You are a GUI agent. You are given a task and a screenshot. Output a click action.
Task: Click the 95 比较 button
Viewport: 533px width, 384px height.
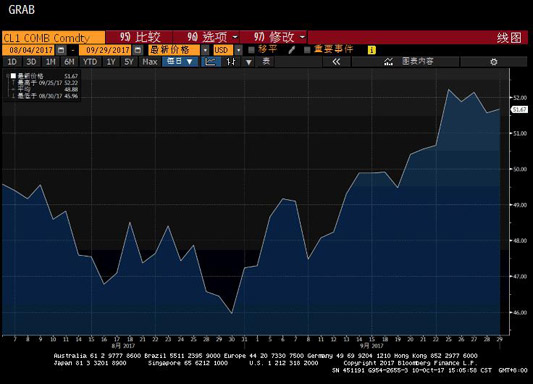coord(139,37)
